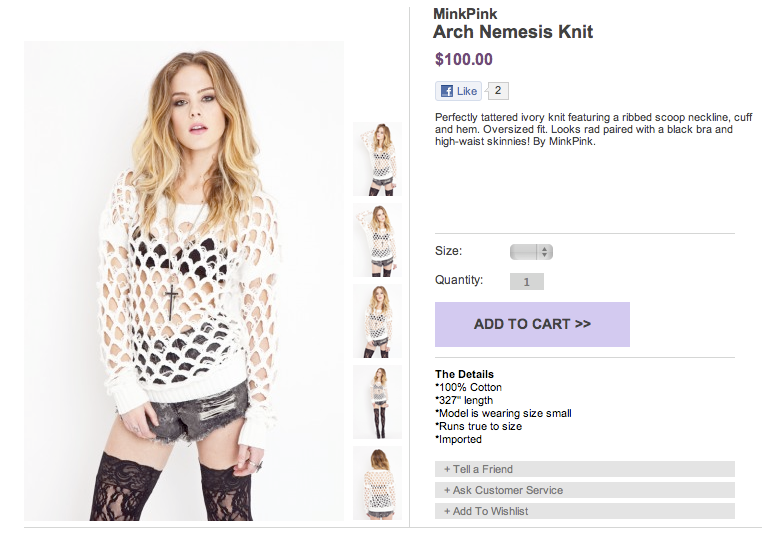Click the MinkPink brand name heading
The height and width of the screenshot is (538, 762).
pyautogui.click(x=465, y=14)
